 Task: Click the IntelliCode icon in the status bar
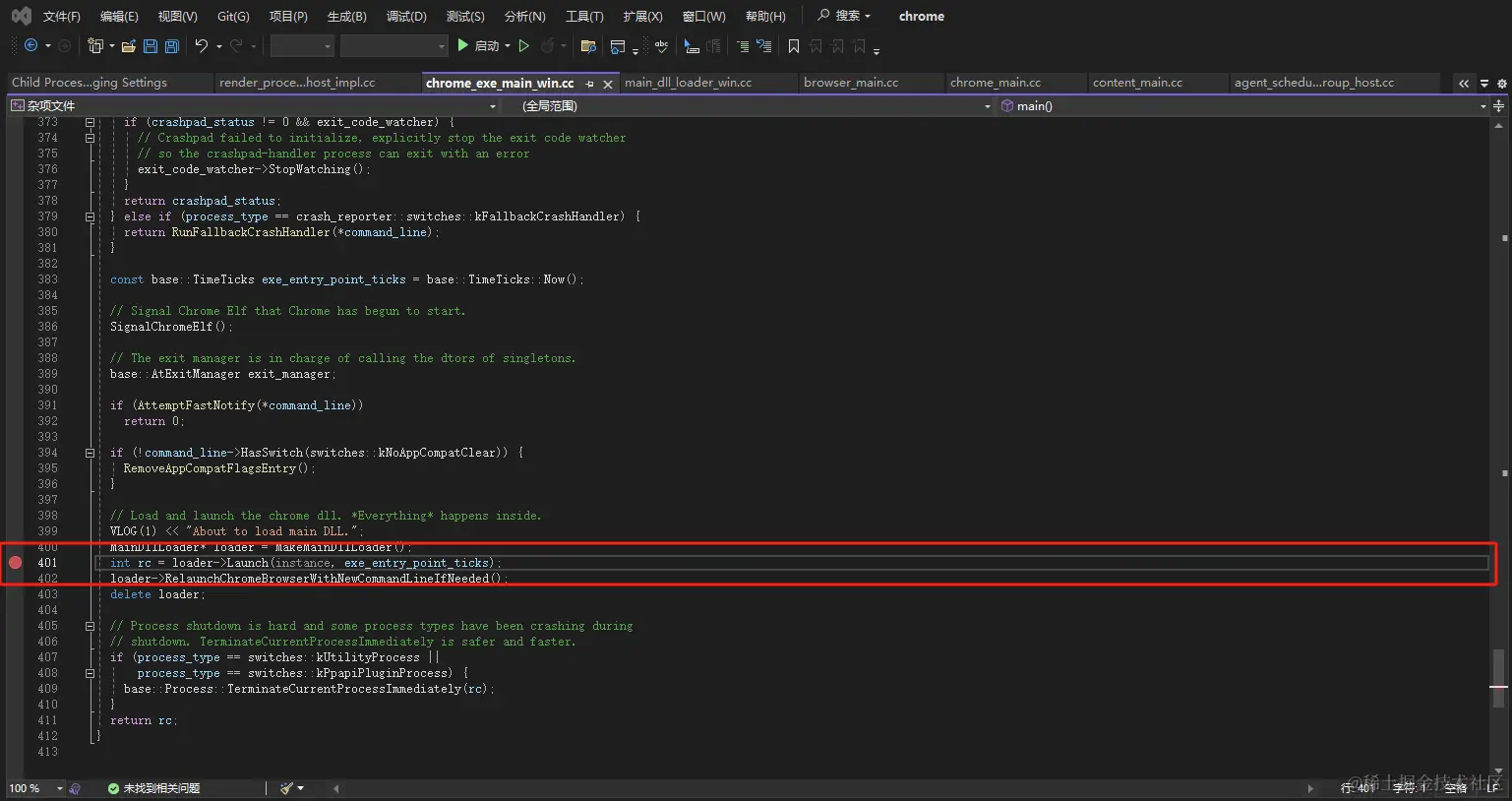pyautogui.click(x=75, y=788)
